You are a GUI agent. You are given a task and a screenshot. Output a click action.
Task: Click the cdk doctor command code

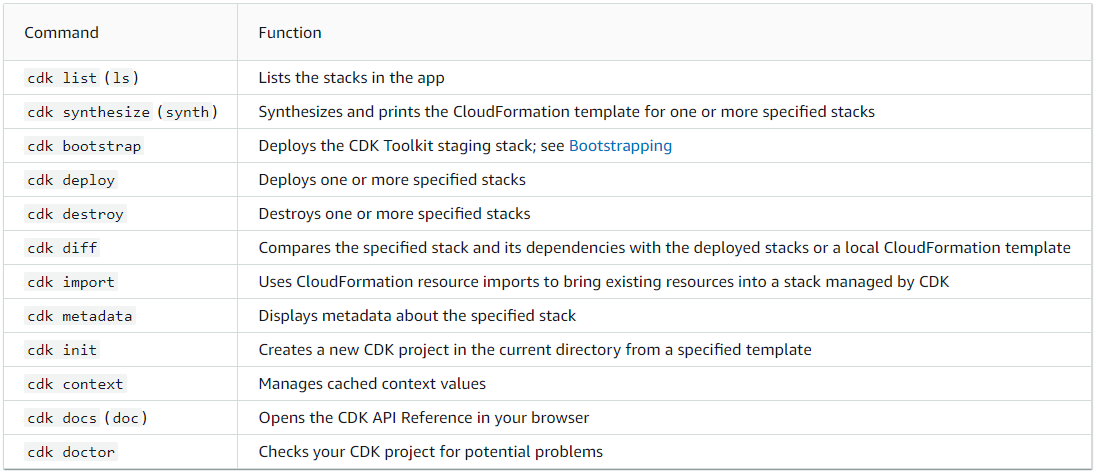[71, 452]
